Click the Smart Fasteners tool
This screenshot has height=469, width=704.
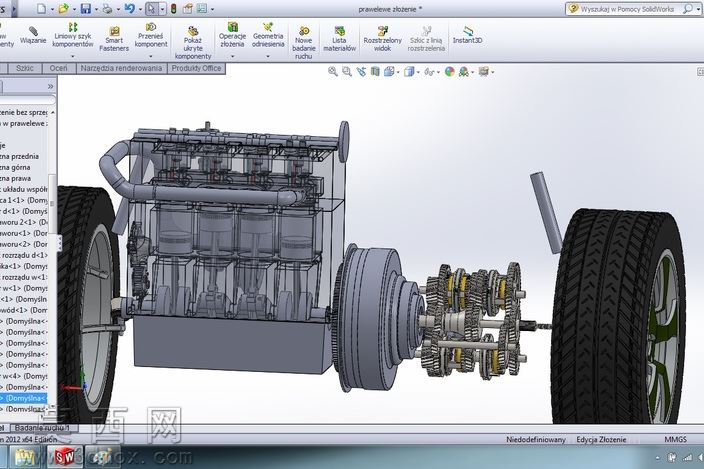pos(114,39)
